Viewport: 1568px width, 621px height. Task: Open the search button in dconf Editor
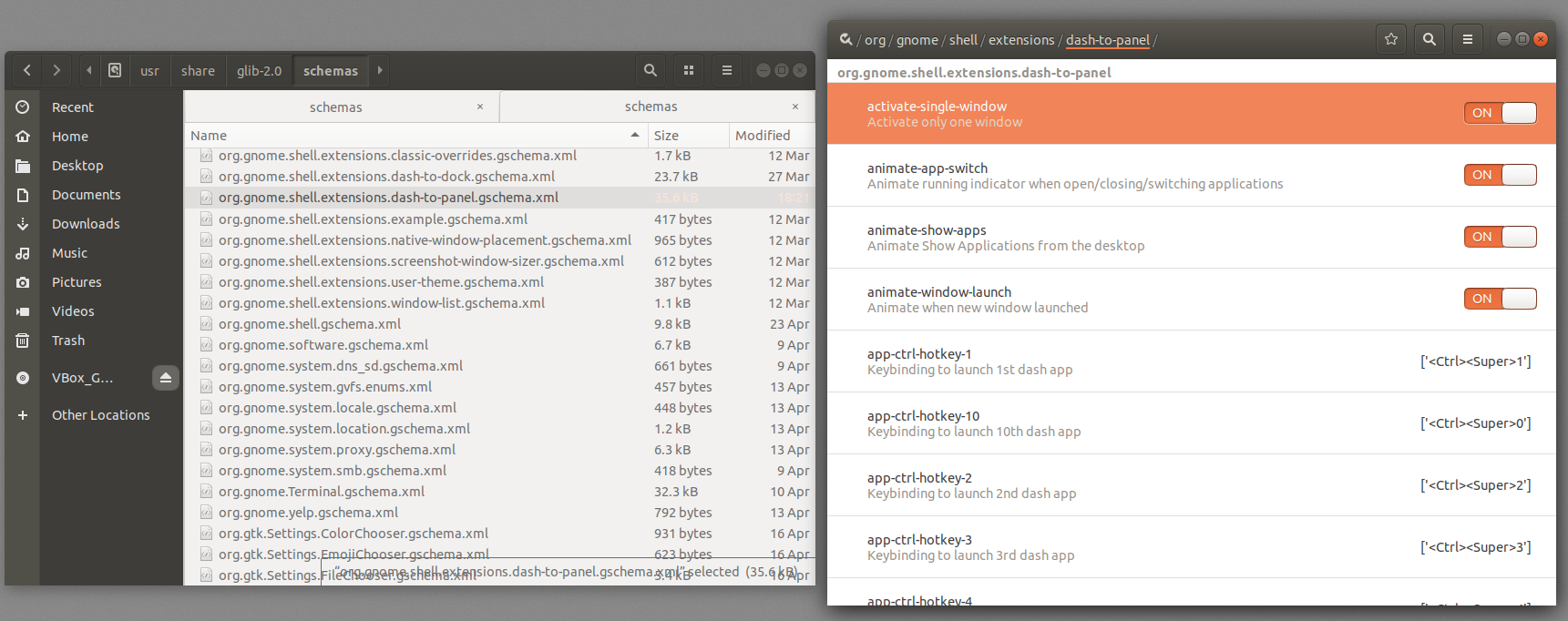click(1430, 39)
